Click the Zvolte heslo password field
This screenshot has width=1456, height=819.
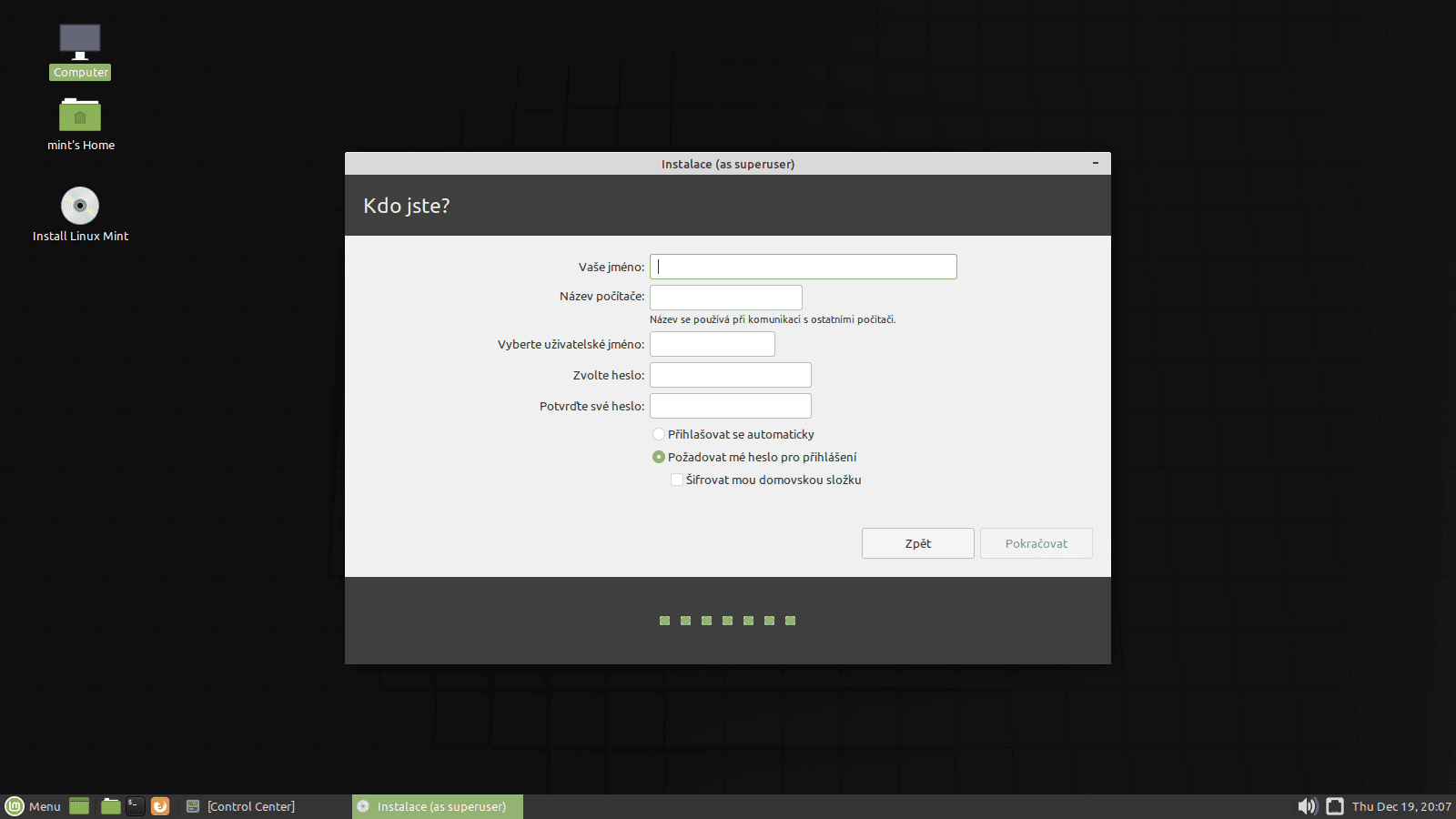point(730,374)
